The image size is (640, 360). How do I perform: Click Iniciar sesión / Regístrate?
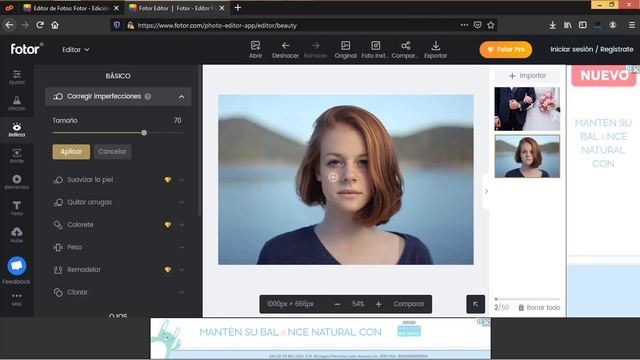(591, 49)
